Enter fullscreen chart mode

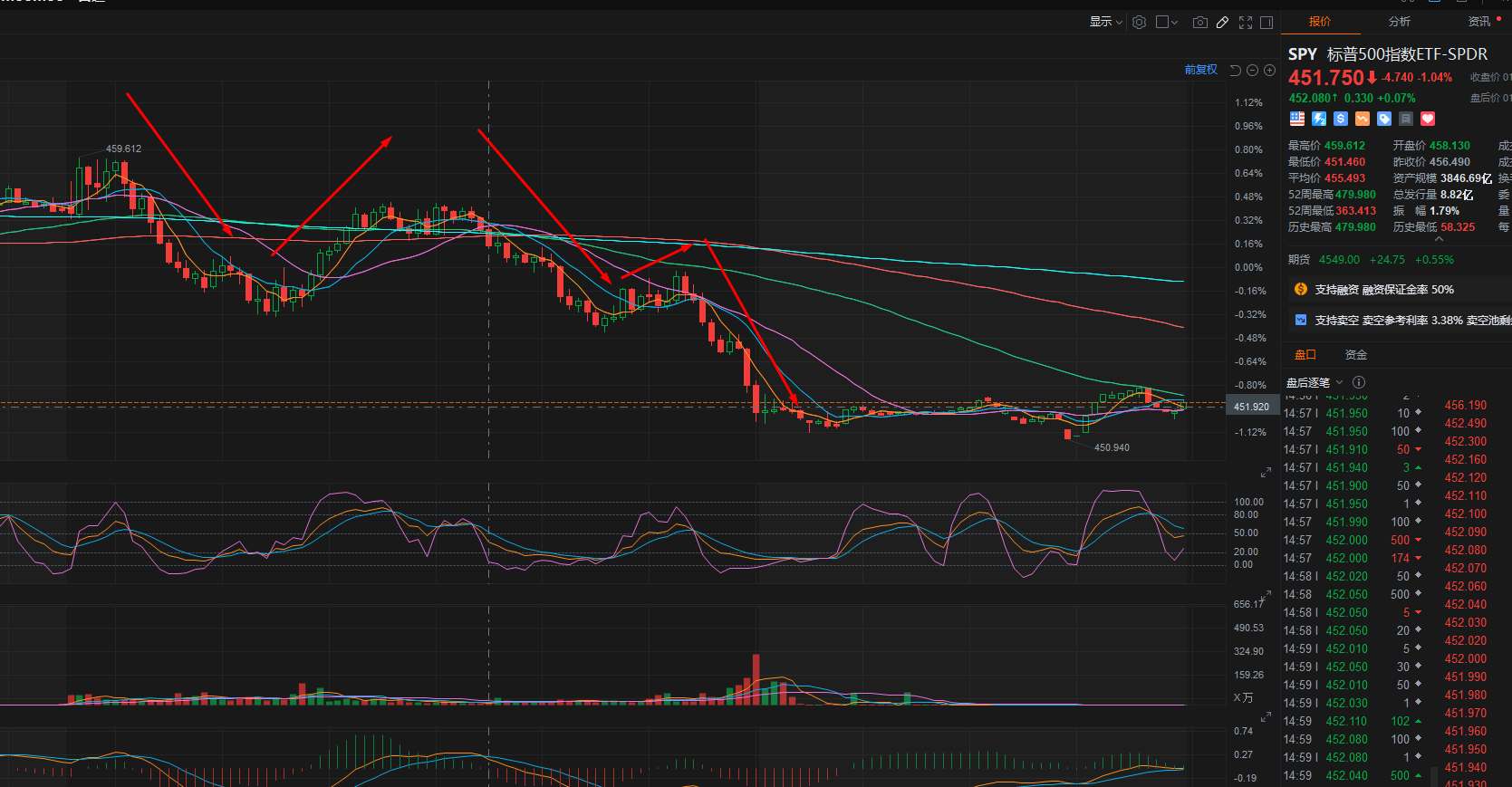1246,23
